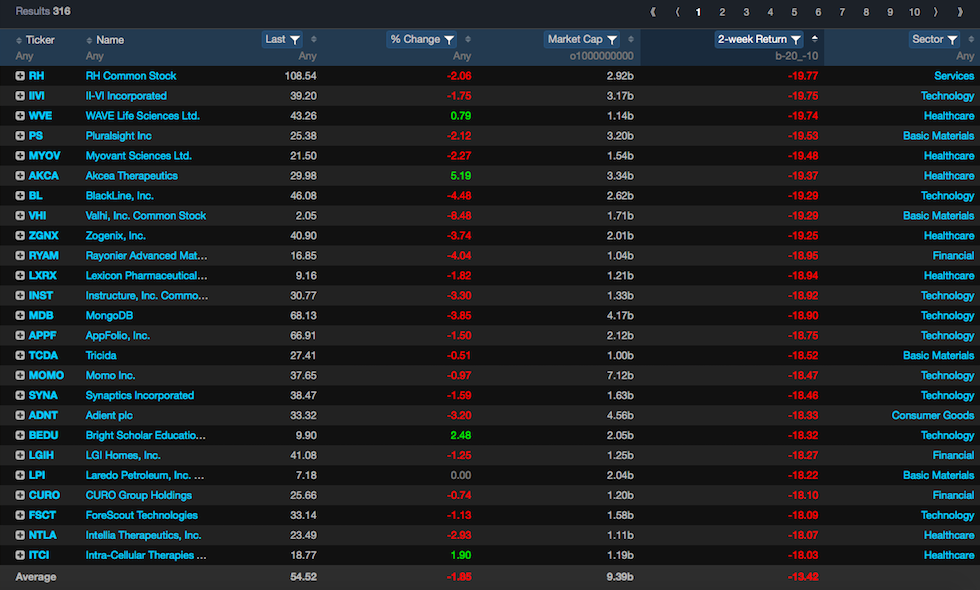This screenshot has width=980, height=590.
Task: Click the plus icon beside LXRX
Action: pyautogui.click(x=20, y=276)
